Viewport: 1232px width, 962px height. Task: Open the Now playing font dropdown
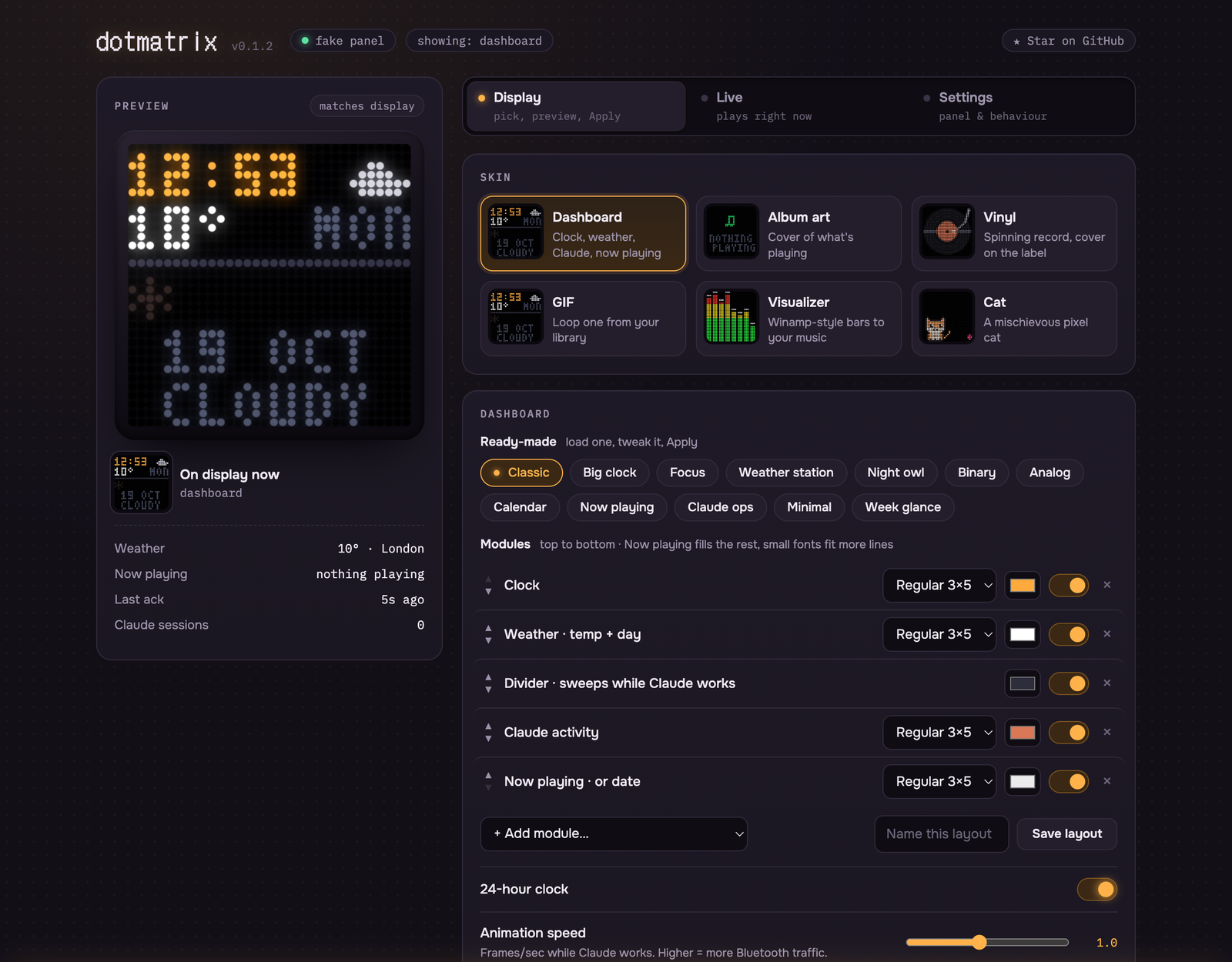pos(939,781)
